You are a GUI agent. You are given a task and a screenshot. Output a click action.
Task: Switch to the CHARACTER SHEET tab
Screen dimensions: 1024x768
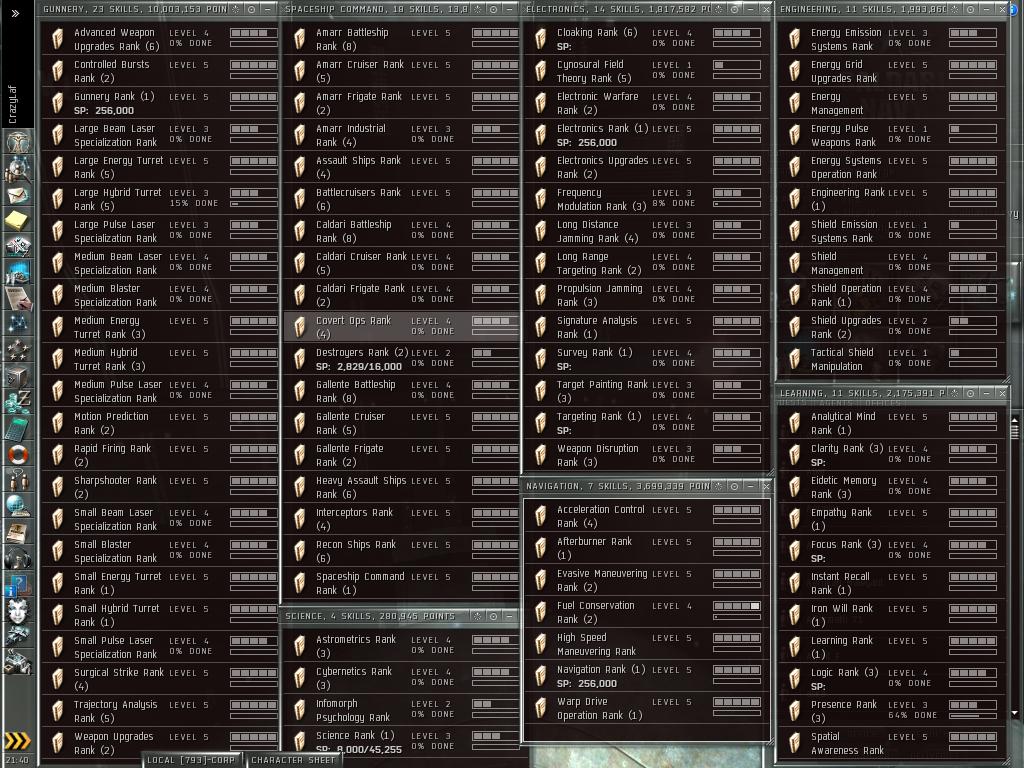(x=293, y=760)
